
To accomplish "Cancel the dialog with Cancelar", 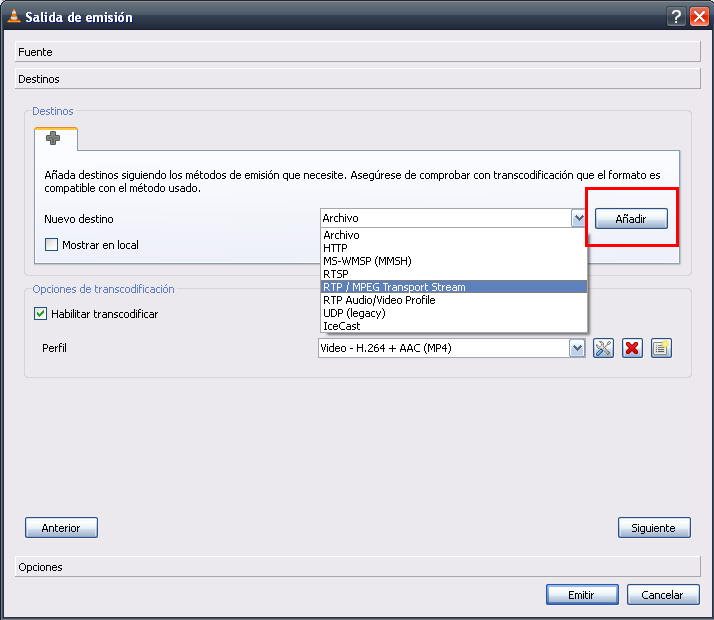I will pos(663,595).
